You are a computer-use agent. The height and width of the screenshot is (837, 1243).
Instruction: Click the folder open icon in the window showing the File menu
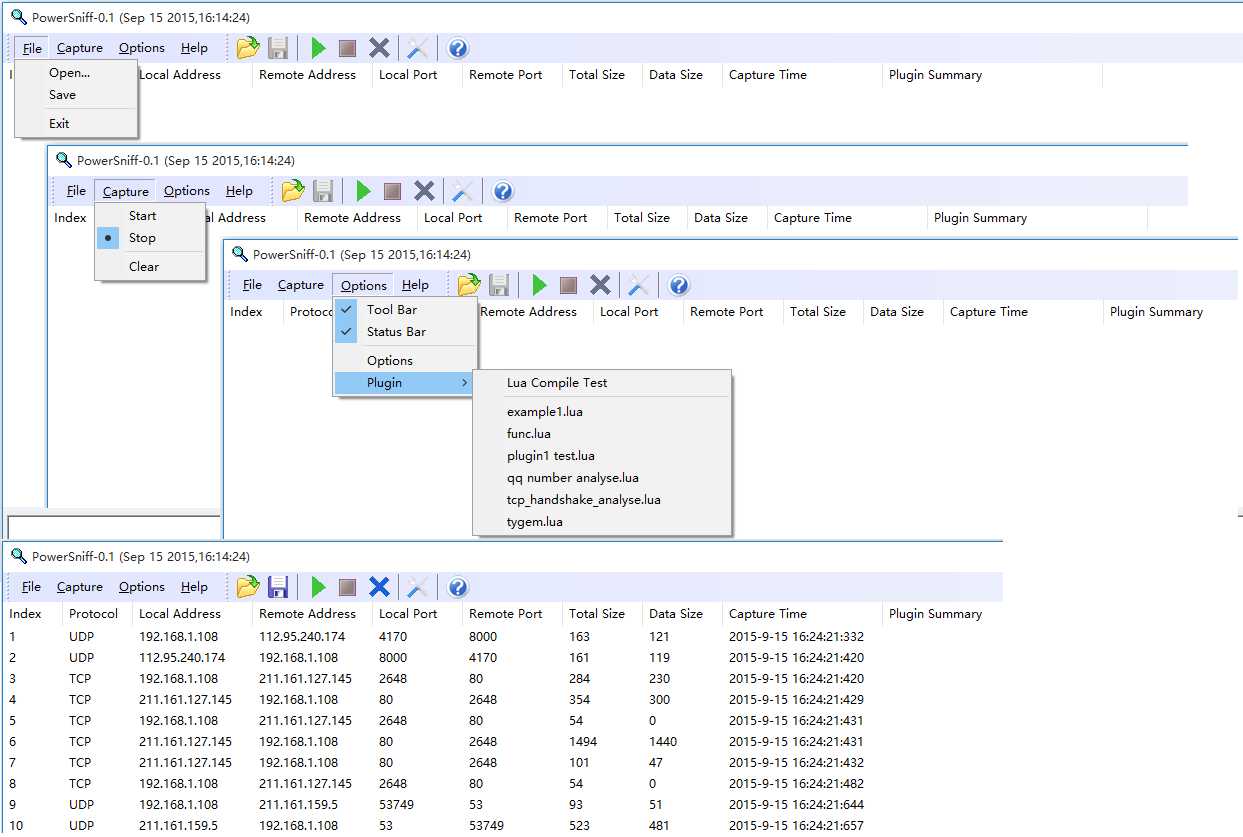point(248,48)
